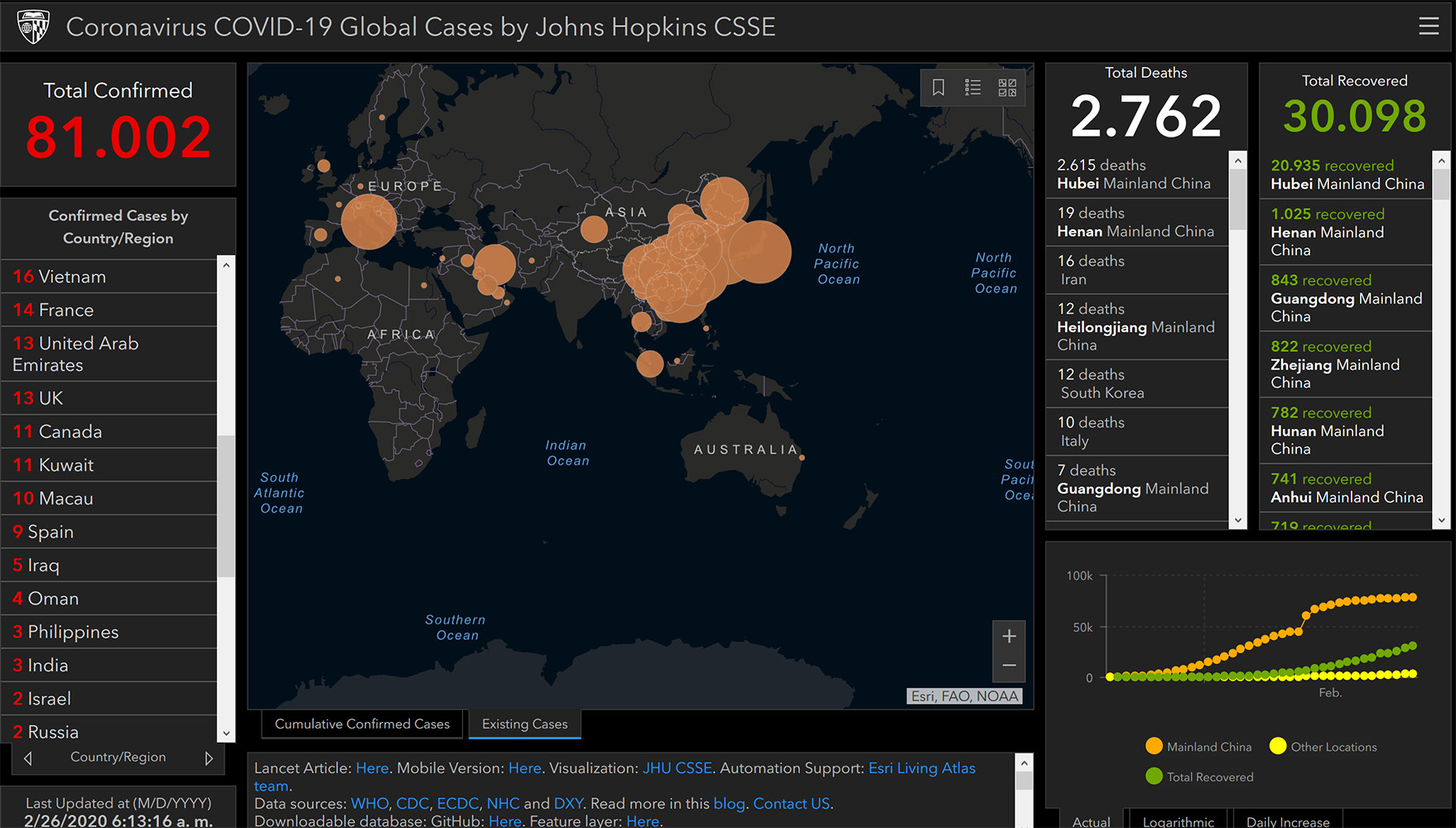Open the ECDC data source link
The image size is (1456, 828).
coord(458,803)
